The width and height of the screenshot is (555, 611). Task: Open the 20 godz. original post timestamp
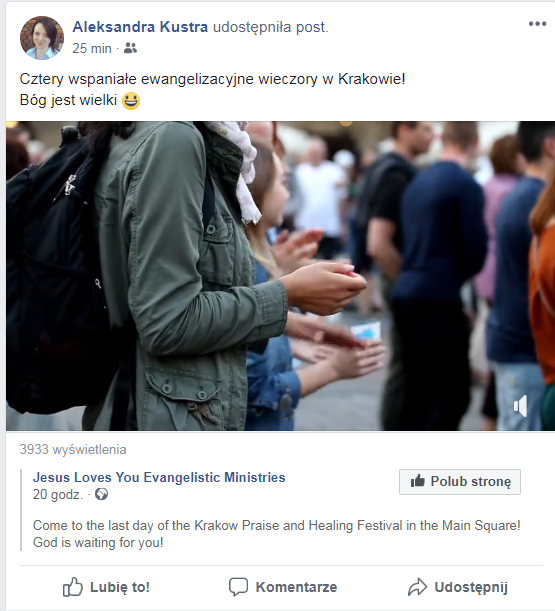point(58,494)
